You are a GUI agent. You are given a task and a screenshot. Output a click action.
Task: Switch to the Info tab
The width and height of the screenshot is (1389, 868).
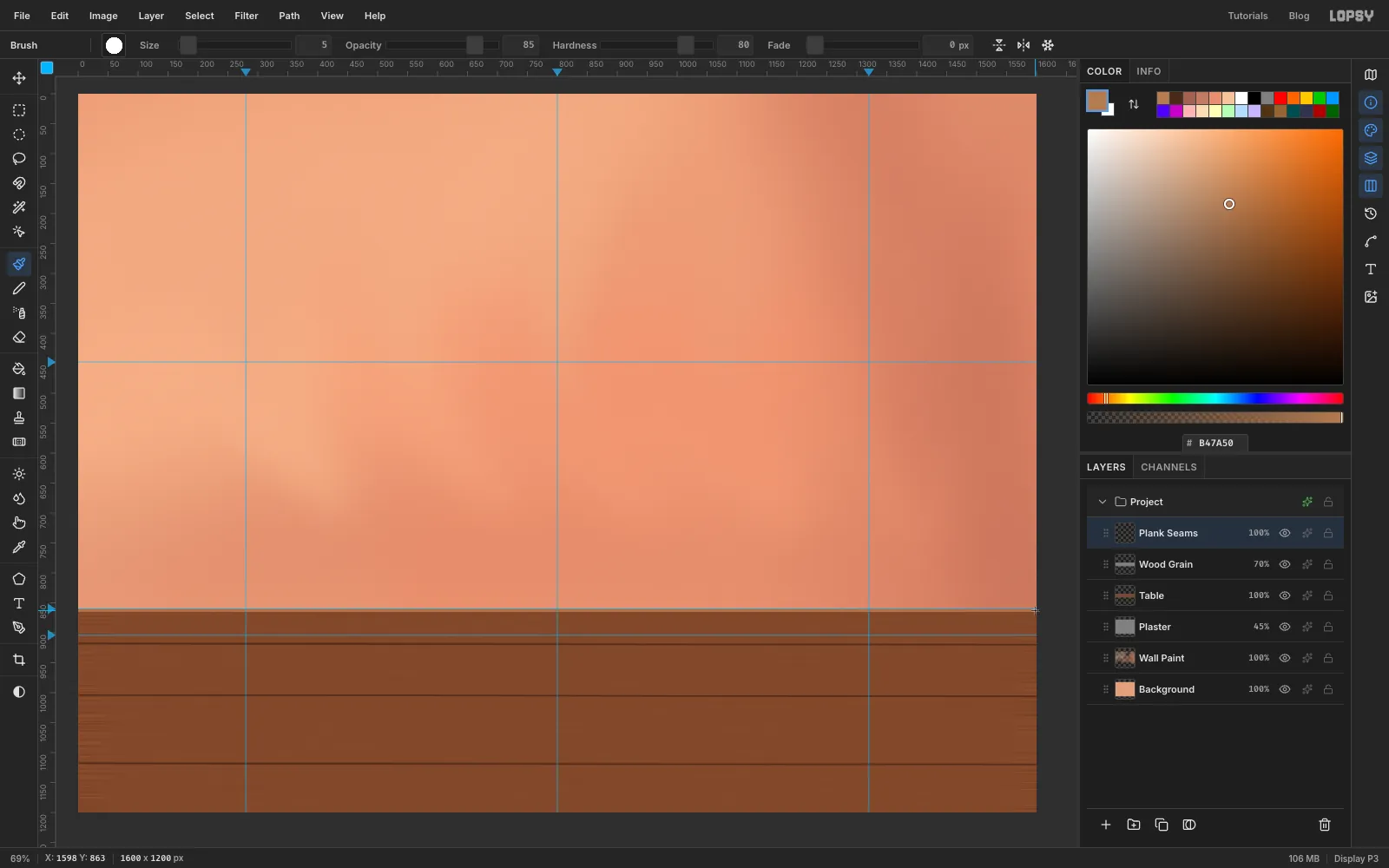tap(1149, 71)
